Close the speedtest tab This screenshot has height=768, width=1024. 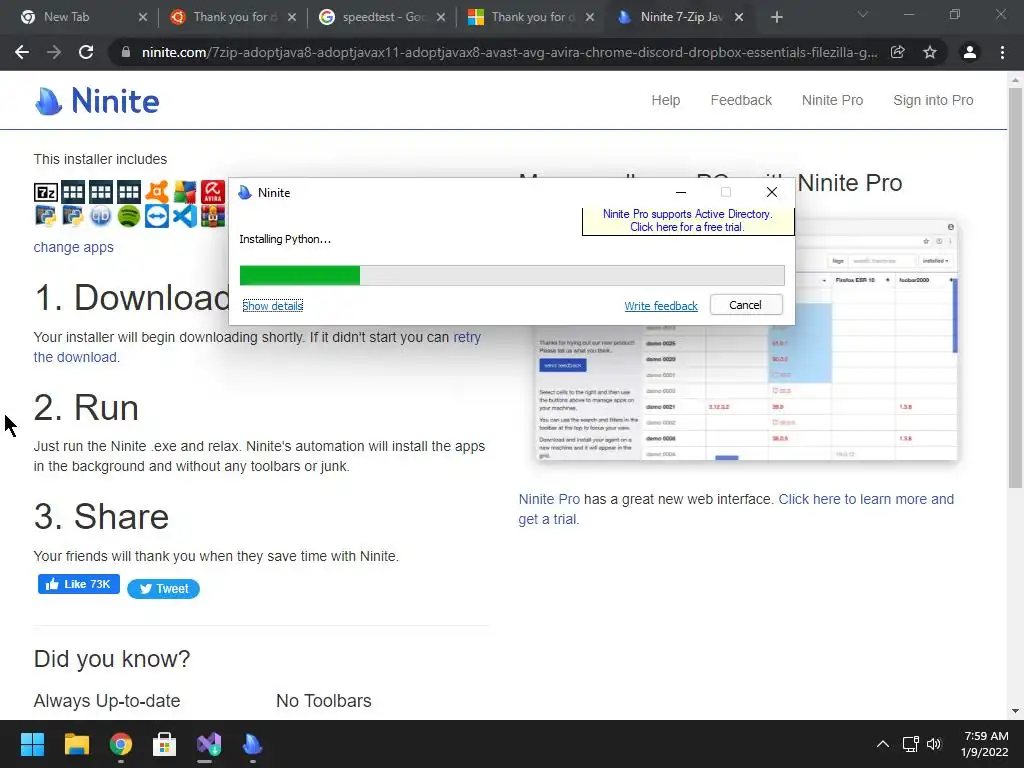click(x=441, y=18)
